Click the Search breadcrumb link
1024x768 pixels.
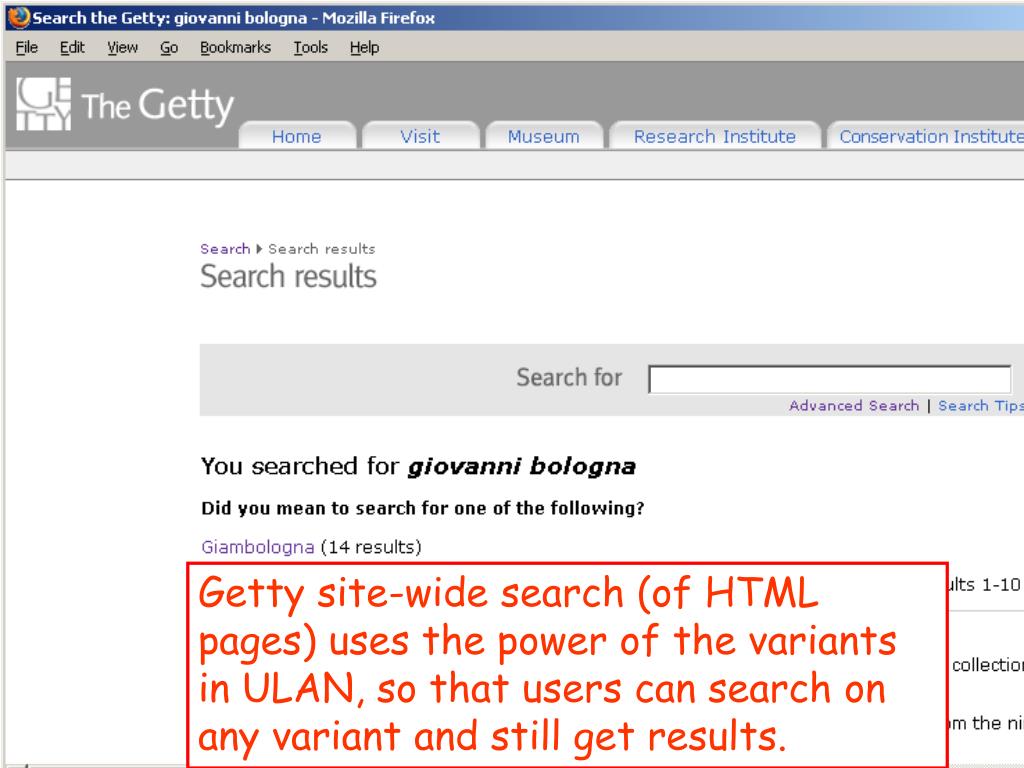[x=225, y=249]
